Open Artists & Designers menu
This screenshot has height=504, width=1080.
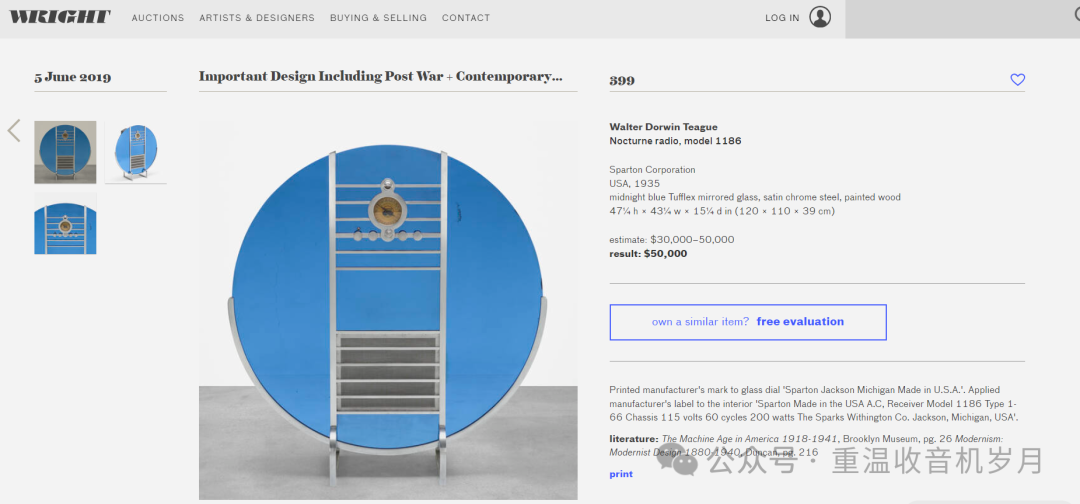pos(257,18)
